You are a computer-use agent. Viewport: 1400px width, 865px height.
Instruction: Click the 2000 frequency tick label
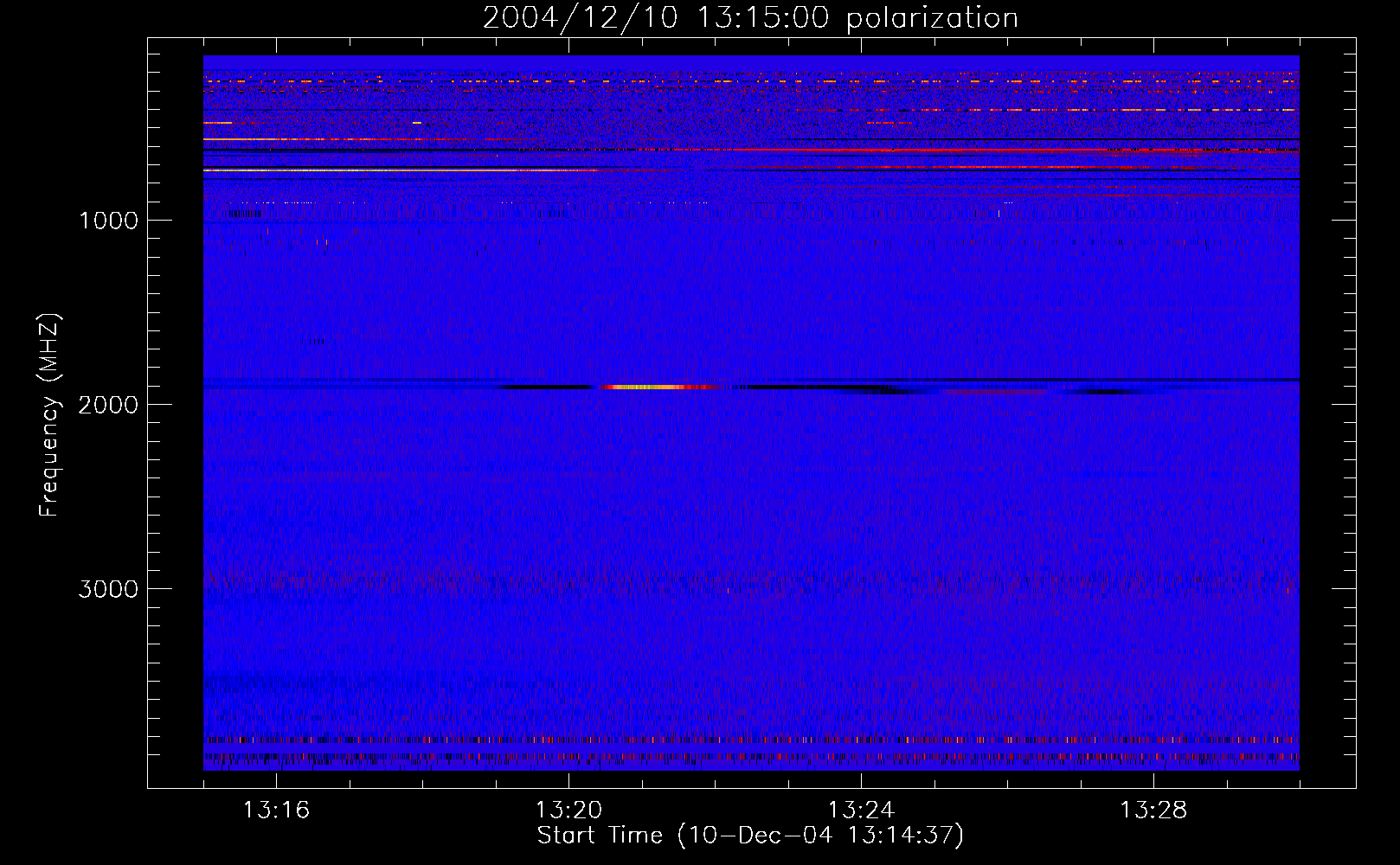pyautogui.click(x=108, y=405)
